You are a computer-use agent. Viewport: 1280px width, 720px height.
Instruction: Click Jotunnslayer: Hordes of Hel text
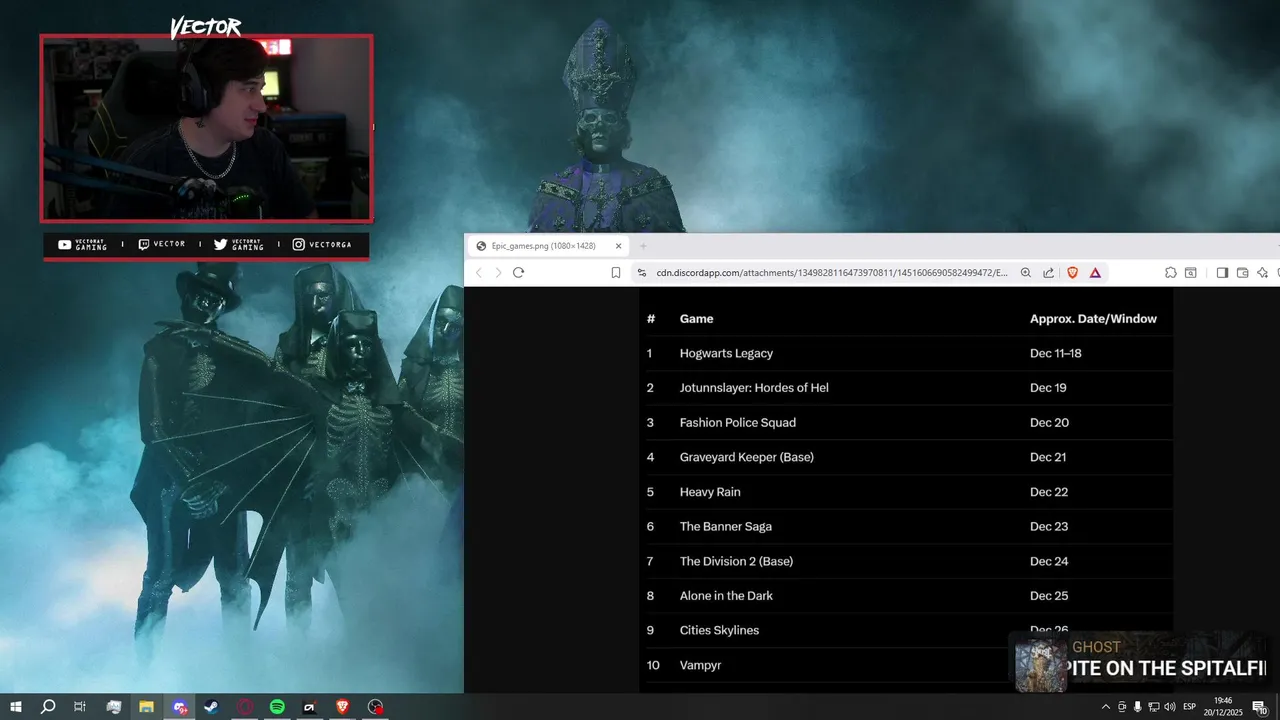[754, 388]
